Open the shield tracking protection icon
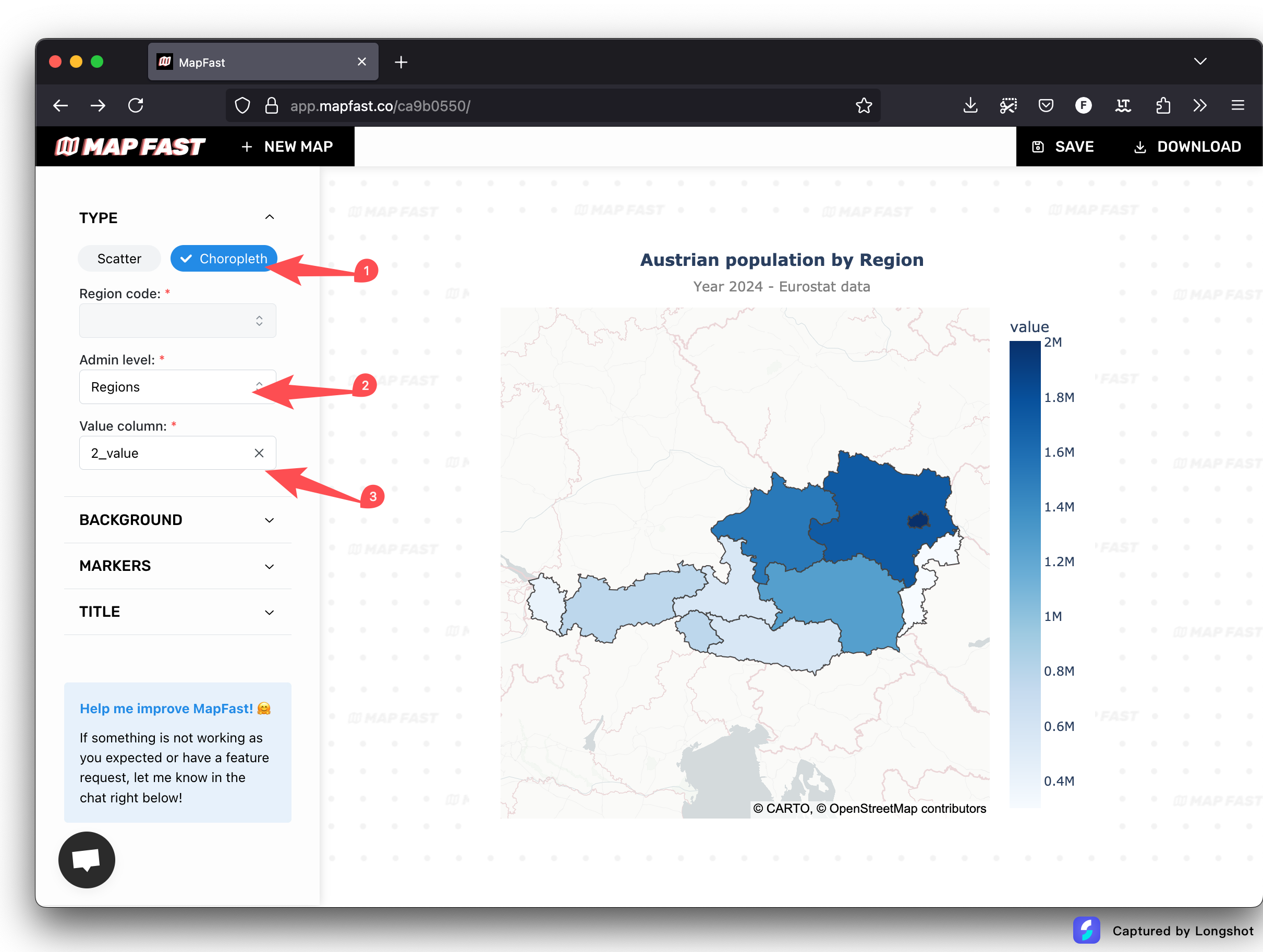The width and height of the screenshot is (1263, 952). (x=242, y=106)
